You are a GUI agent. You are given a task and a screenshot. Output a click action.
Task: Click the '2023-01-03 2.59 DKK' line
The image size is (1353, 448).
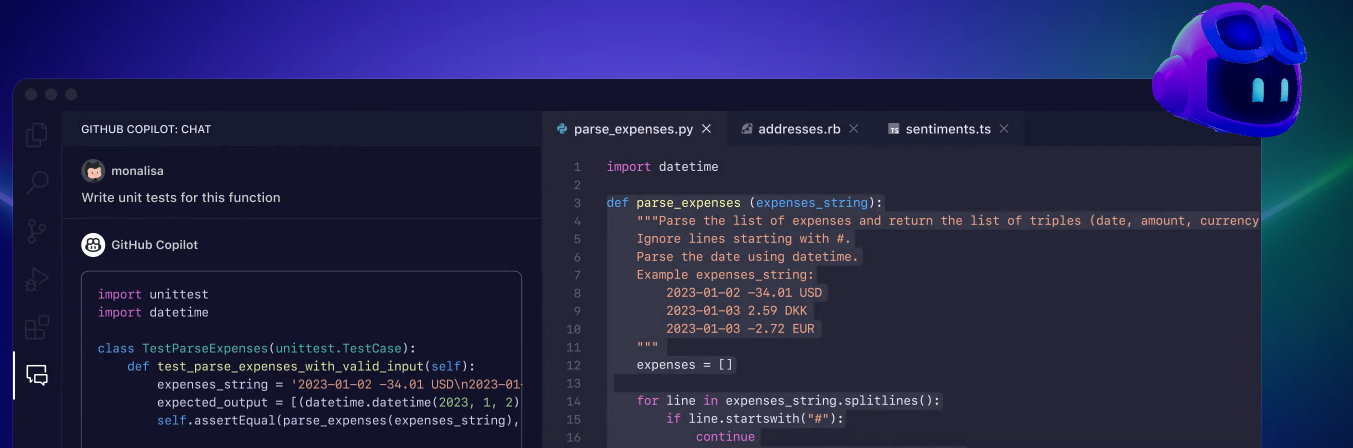tap(737, 310)
